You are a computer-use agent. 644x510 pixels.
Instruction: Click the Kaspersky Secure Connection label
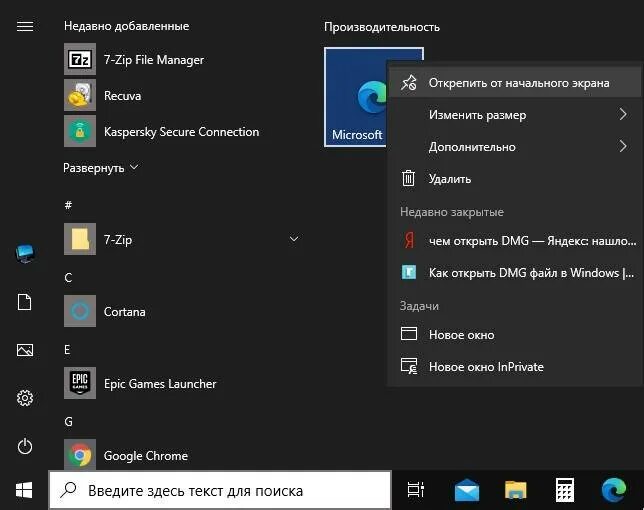point(182,132)
